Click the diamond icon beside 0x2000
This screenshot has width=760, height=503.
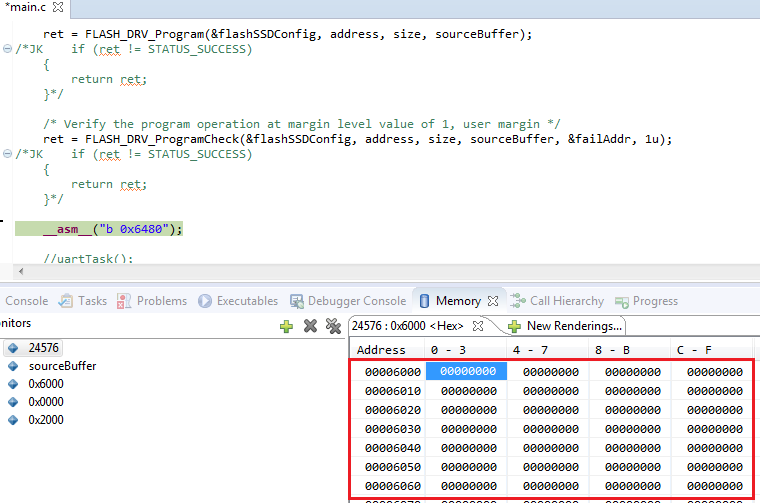pos(13,420)
